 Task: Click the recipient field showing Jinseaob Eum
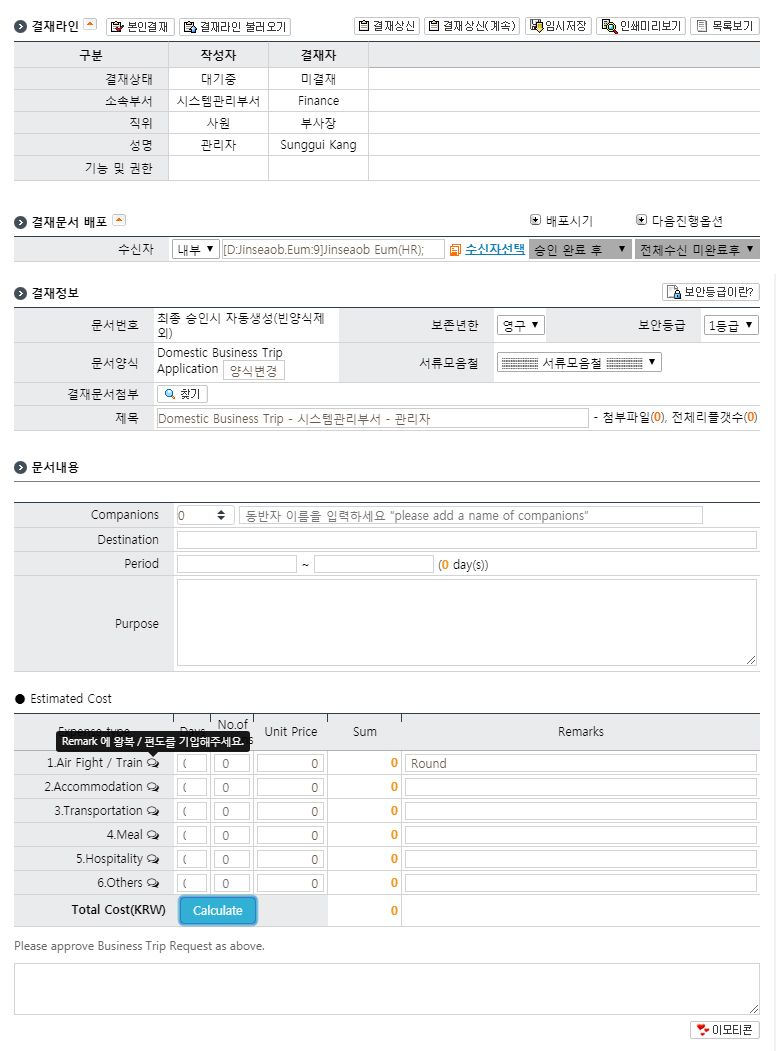click(x=332, y=249)
